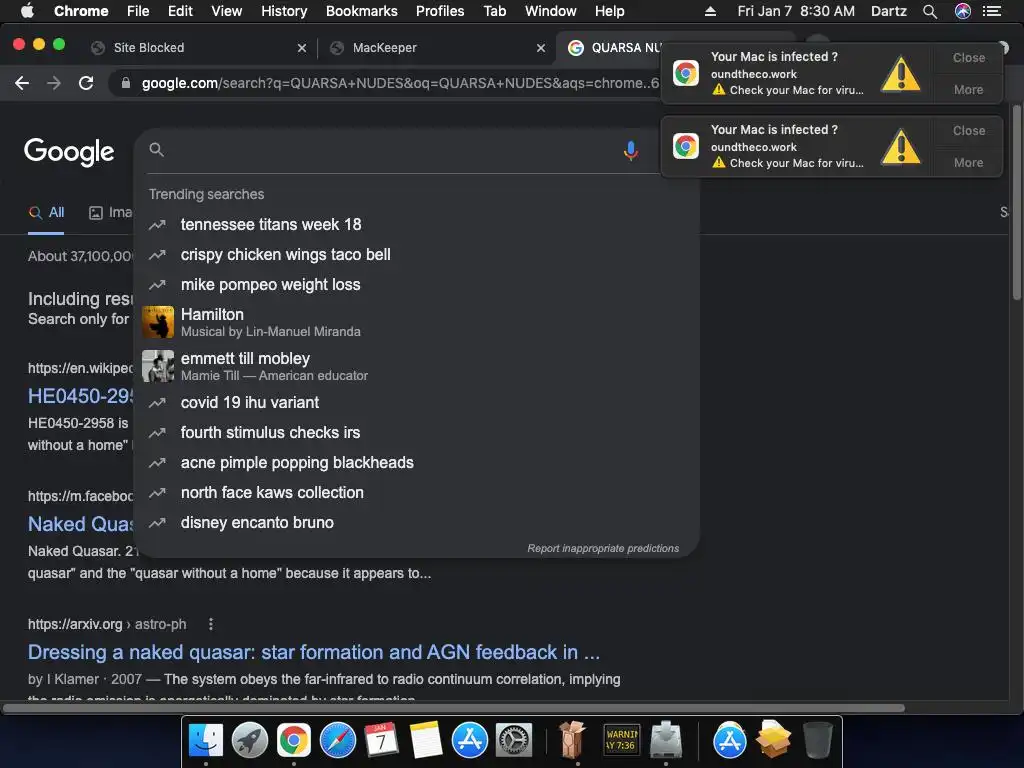Image resolution: width=1024 pixels, height=768 pixels.
Task: Click the Google logo
Action: (69, 152)
